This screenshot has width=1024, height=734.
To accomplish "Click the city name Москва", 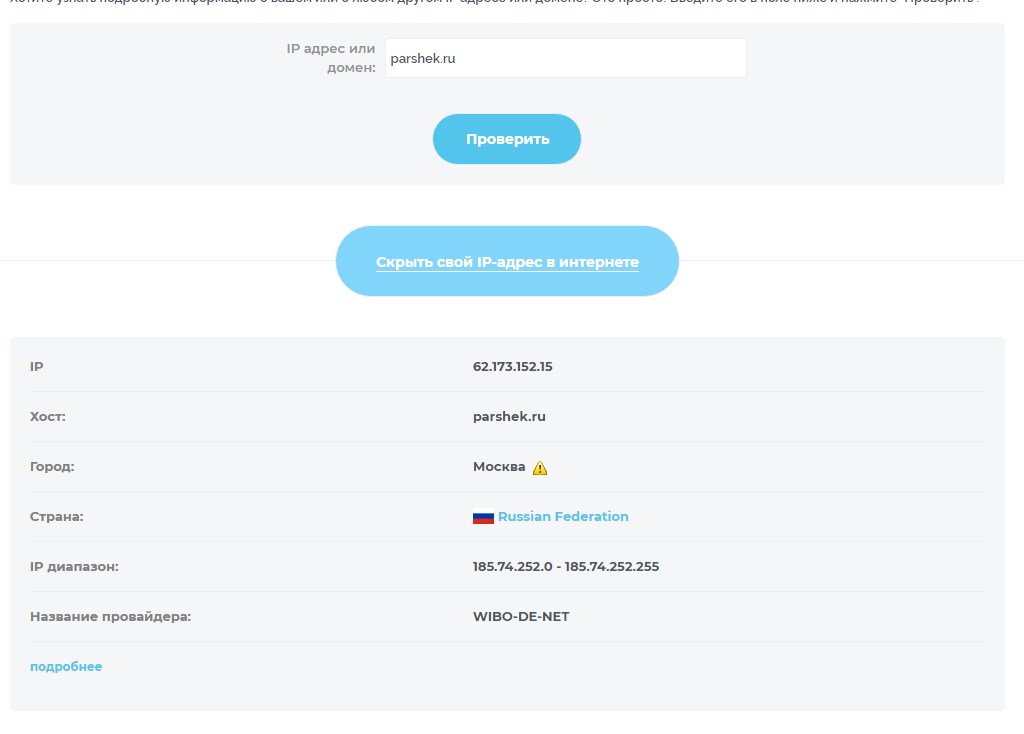I will [499, 467].
